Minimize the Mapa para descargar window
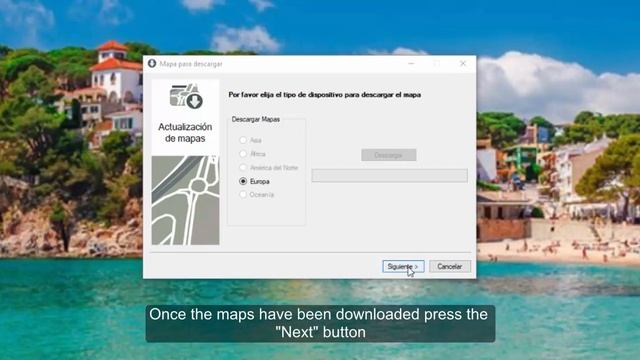 coord(411,63)
